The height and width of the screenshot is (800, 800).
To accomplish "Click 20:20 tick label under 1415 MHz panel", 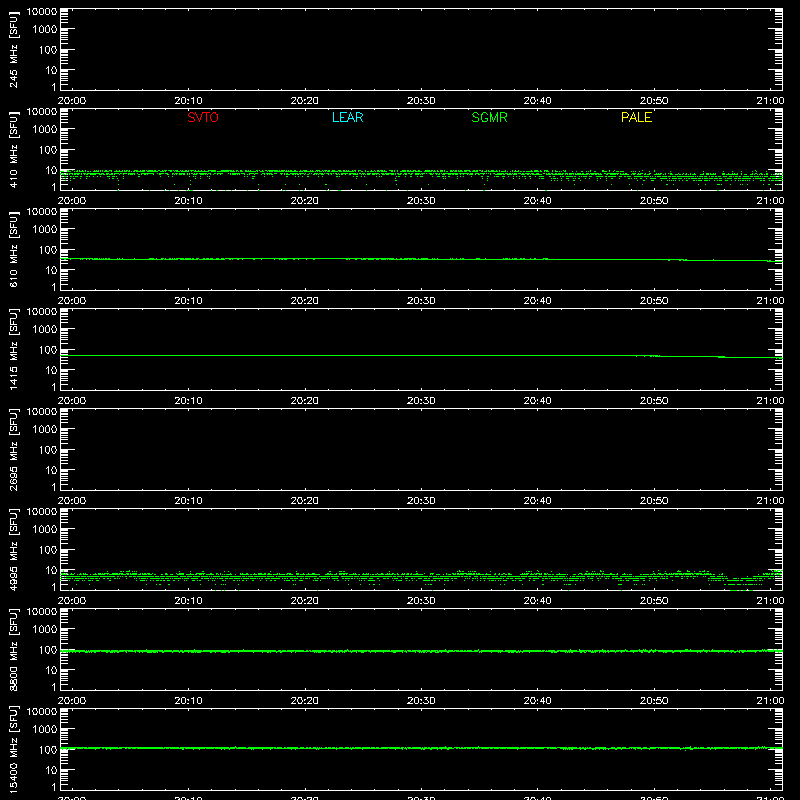I will 305,401.
